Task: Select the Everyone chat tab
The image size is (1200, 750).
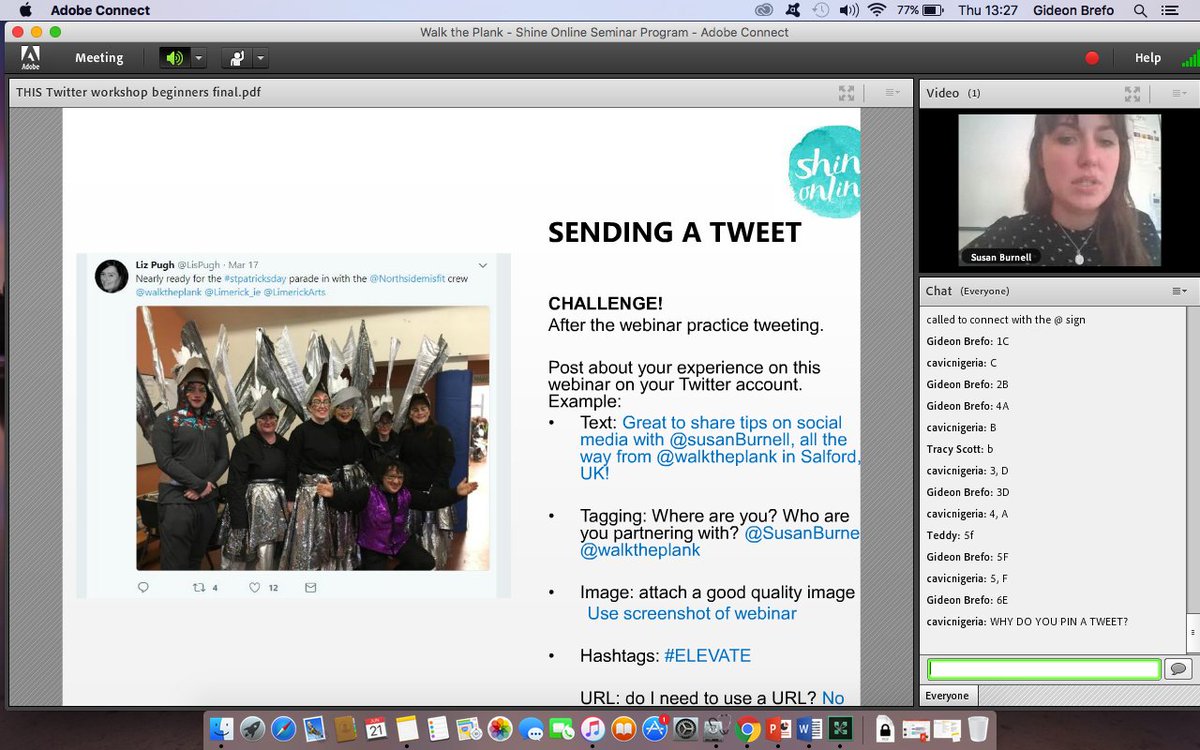Action: [947, 695]
